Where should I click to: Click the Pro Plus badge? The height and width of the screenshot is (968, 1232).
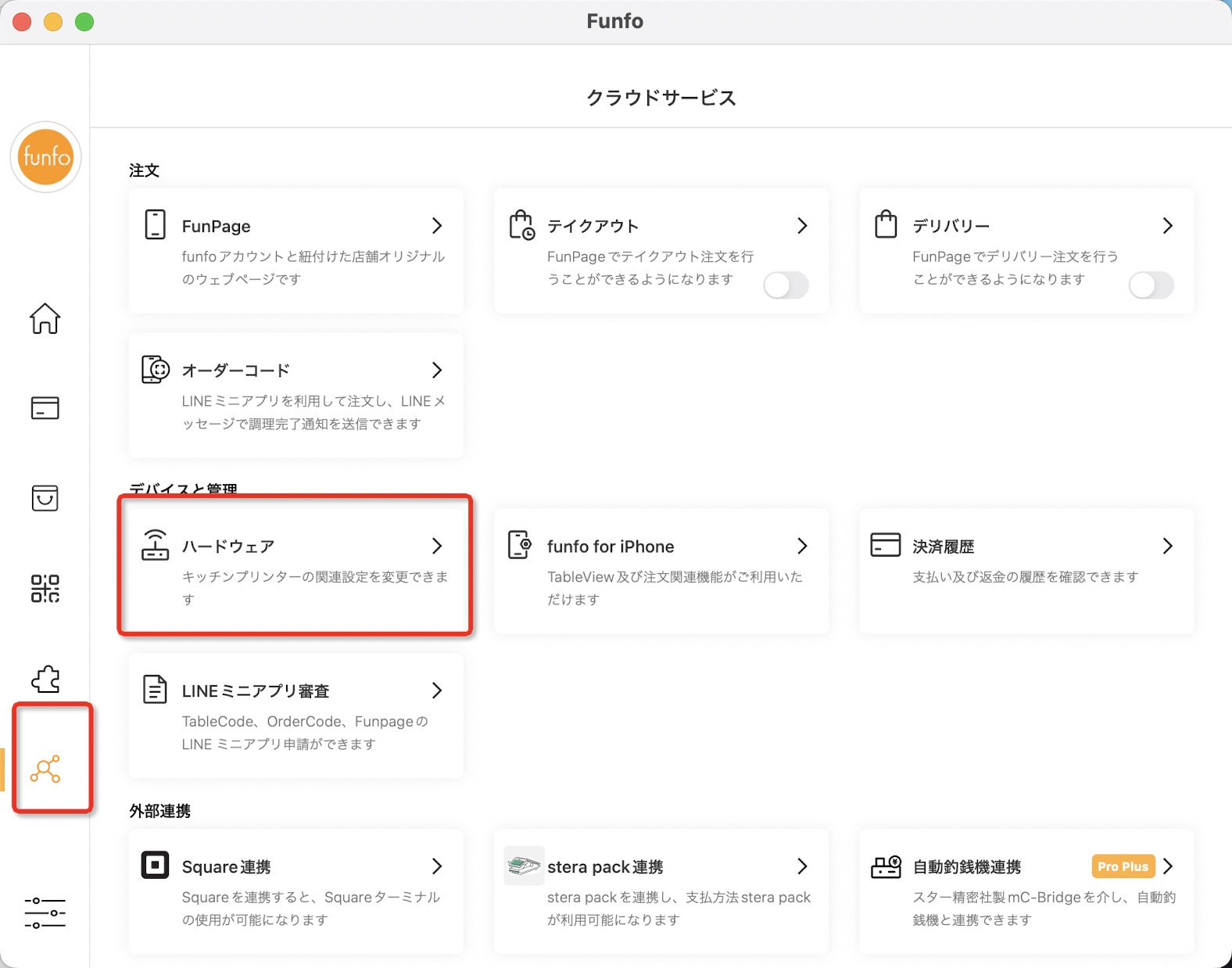[x=1123, y=866]
